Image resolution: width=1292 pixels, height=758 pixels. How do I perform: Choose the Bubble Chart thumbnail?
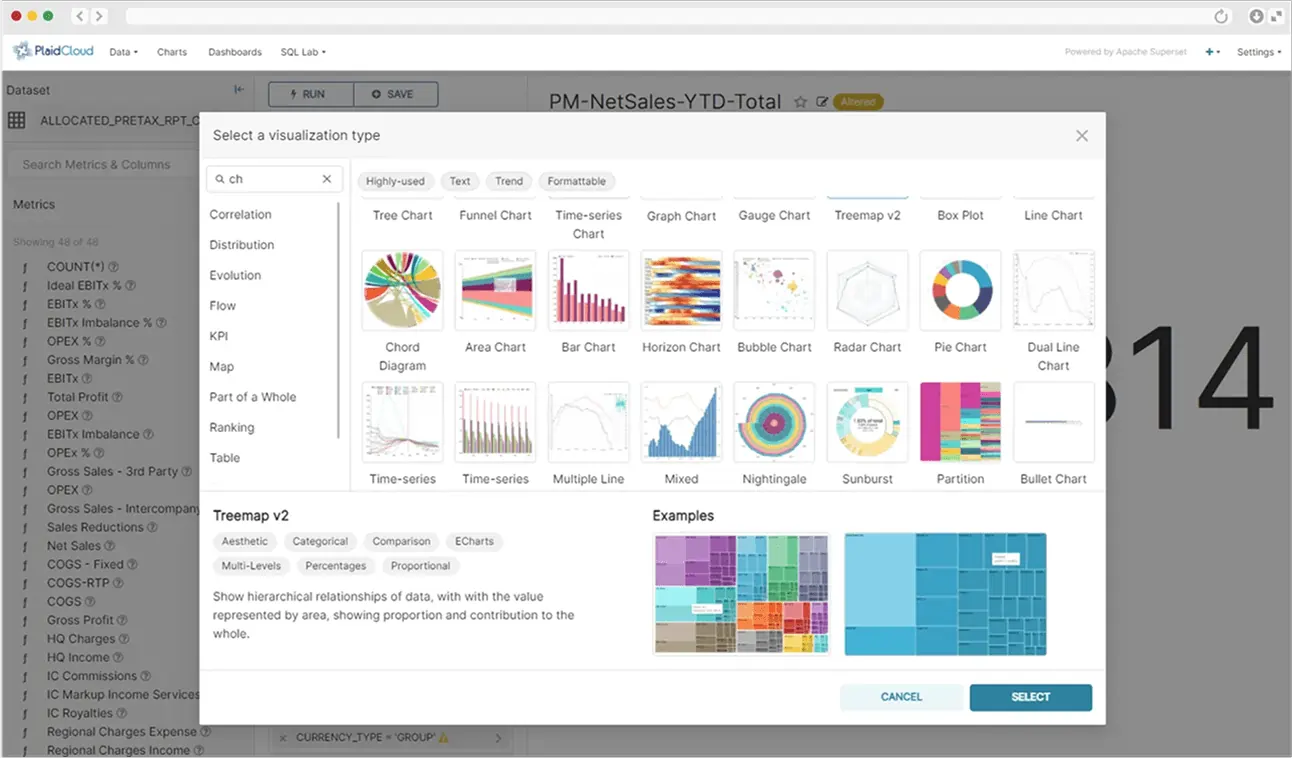pos(774,291)
